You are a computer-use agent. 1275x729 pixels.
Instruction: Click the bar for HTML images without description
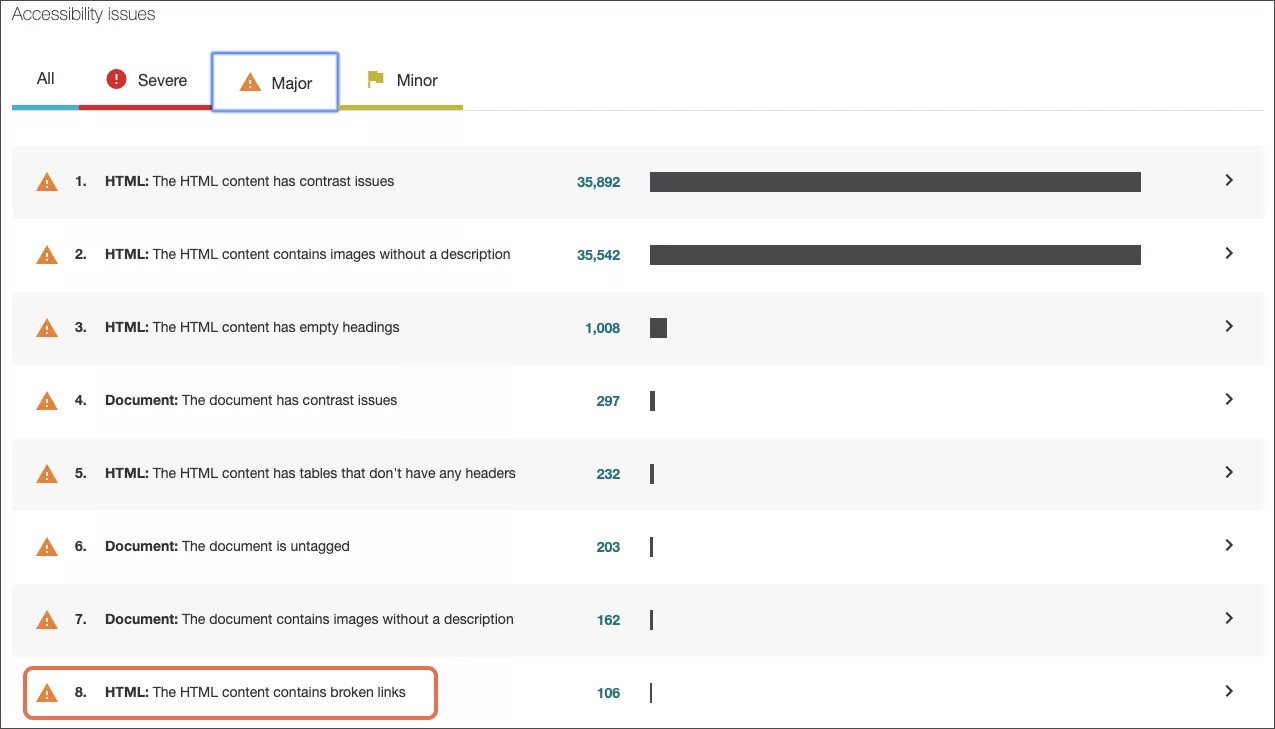894,255
